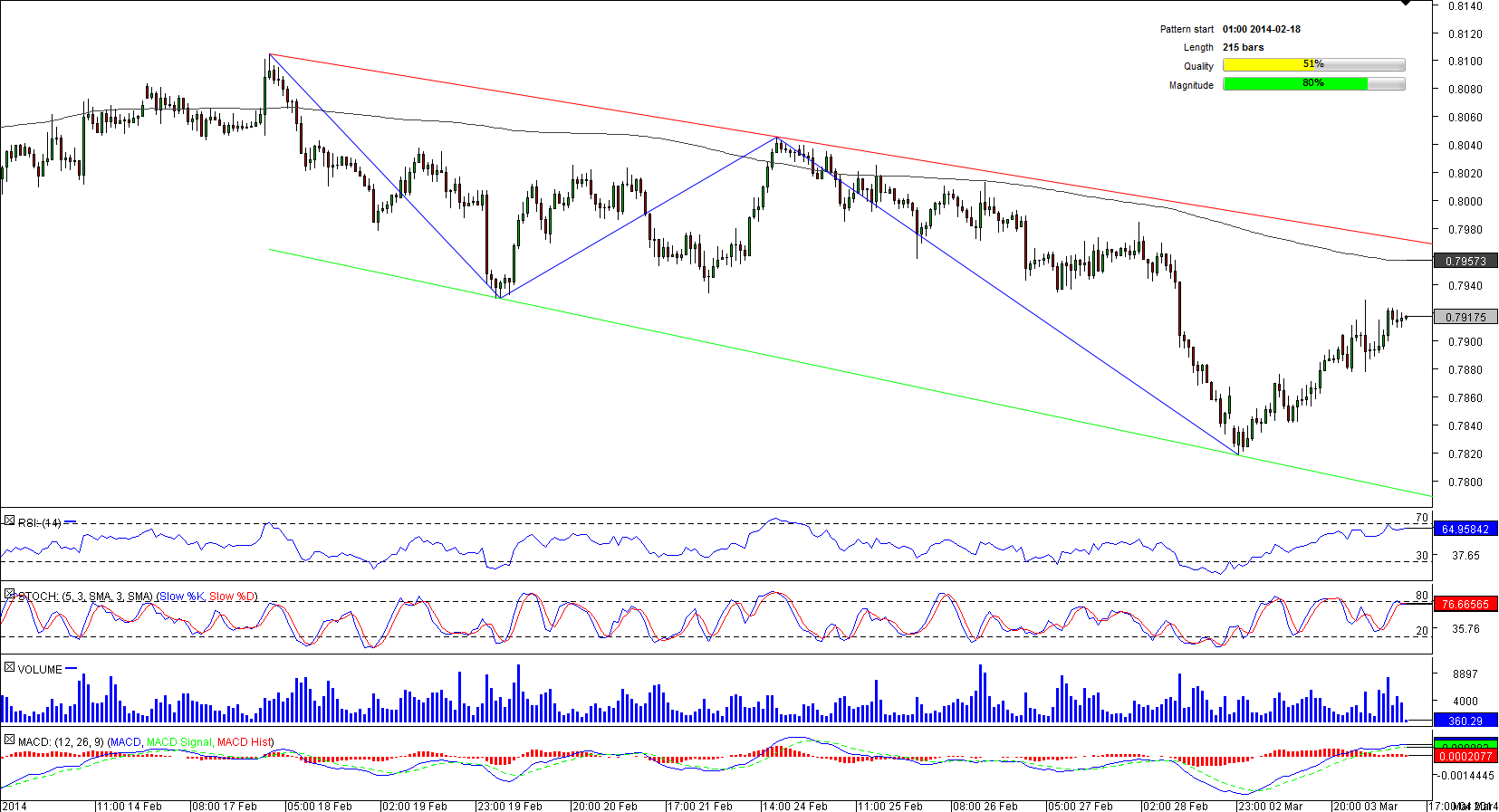Screen dimensions: 1499x812
Task: Click the 02:00 28 Feb time label
Action: point(1176,806)
